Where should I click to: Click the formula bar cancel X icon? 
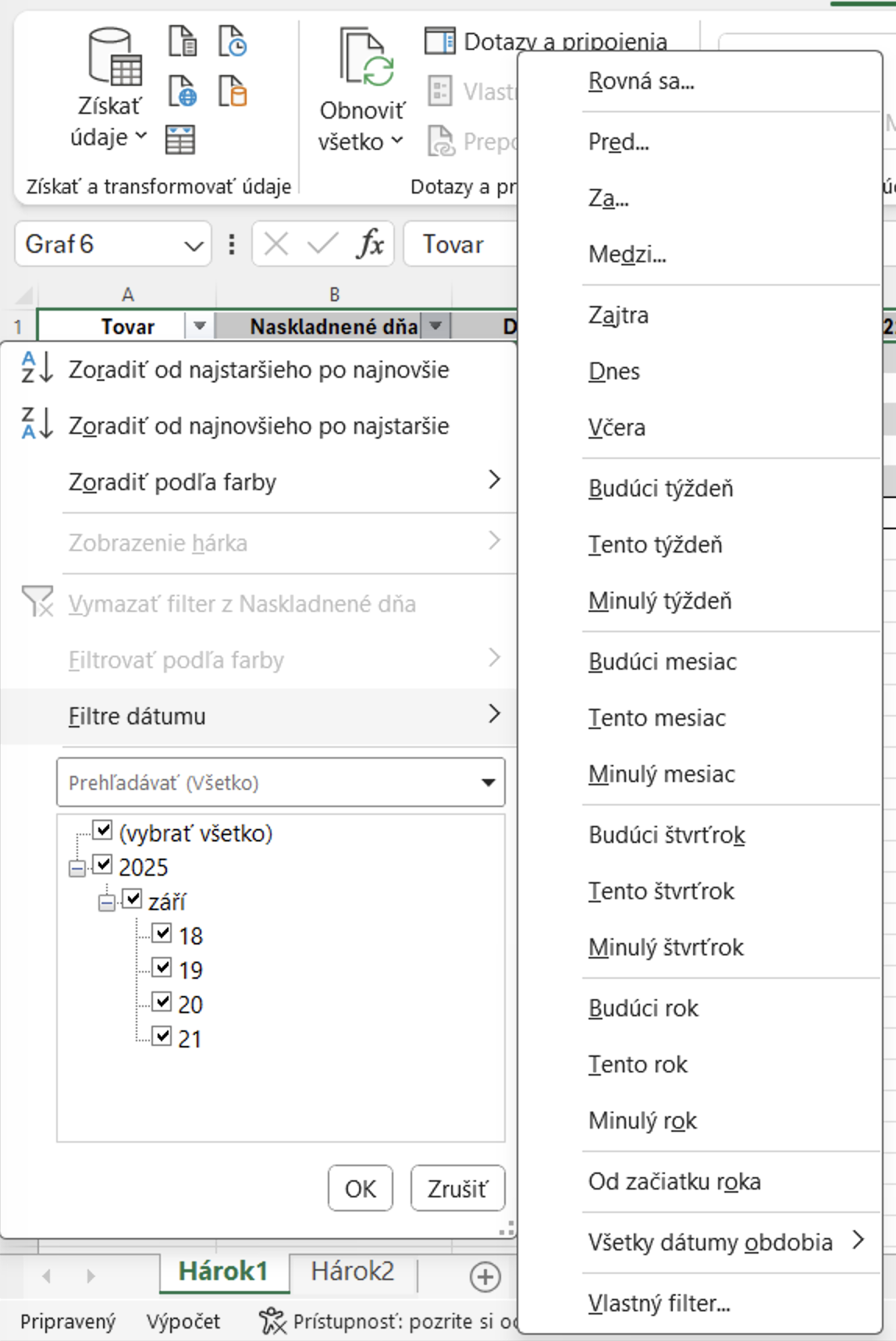276,244
